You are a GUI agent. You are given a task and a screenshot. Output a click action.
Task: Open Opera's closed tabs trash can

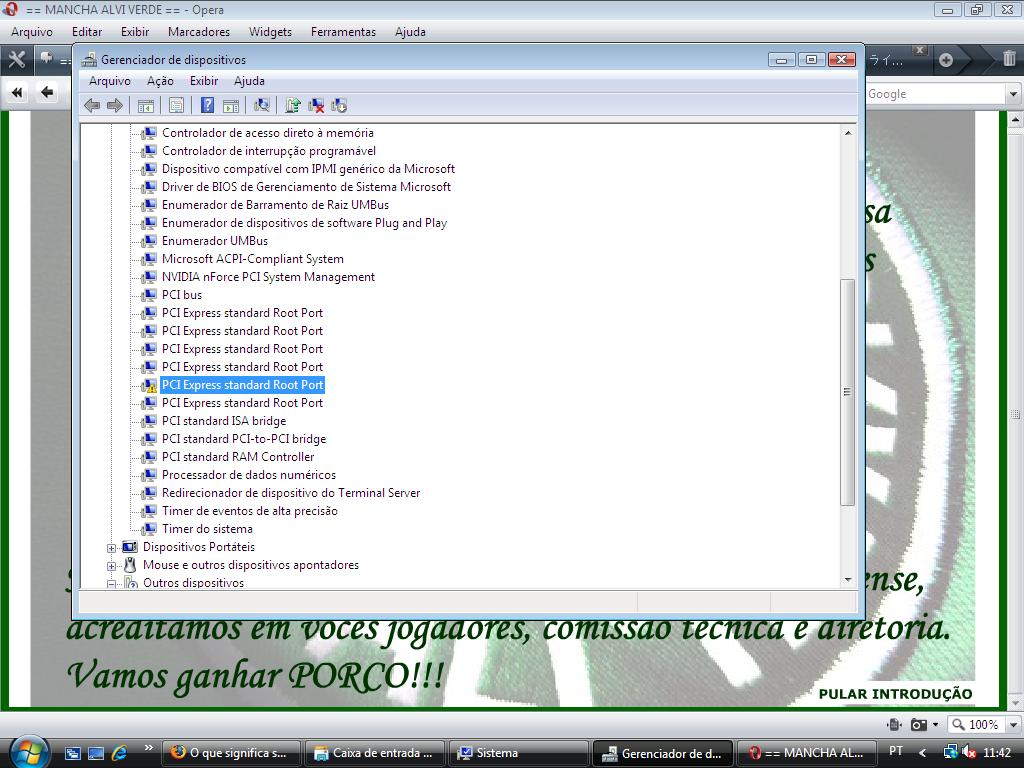(1009, 59)
